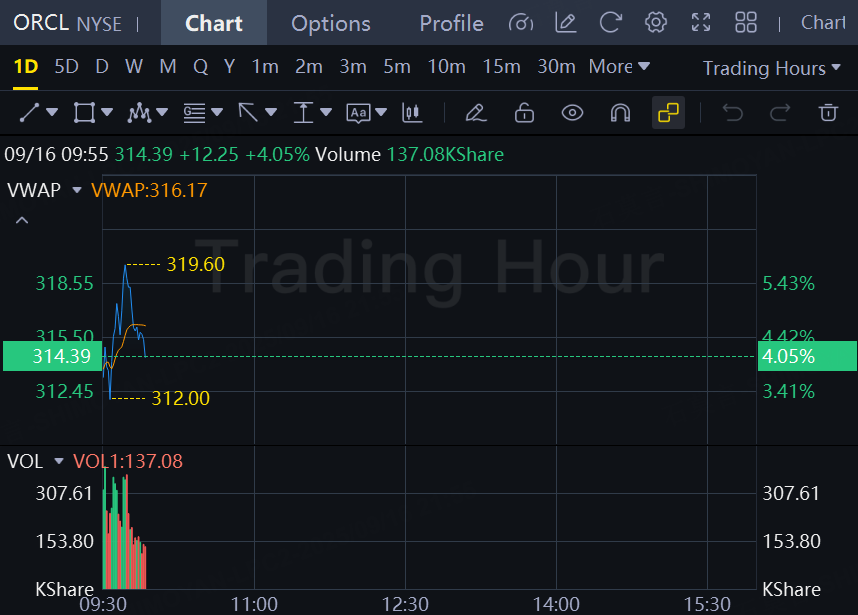Open dropdown arrow next to wave pattern tool
Viewport: 858px width, 615px height.
(162, 113)
